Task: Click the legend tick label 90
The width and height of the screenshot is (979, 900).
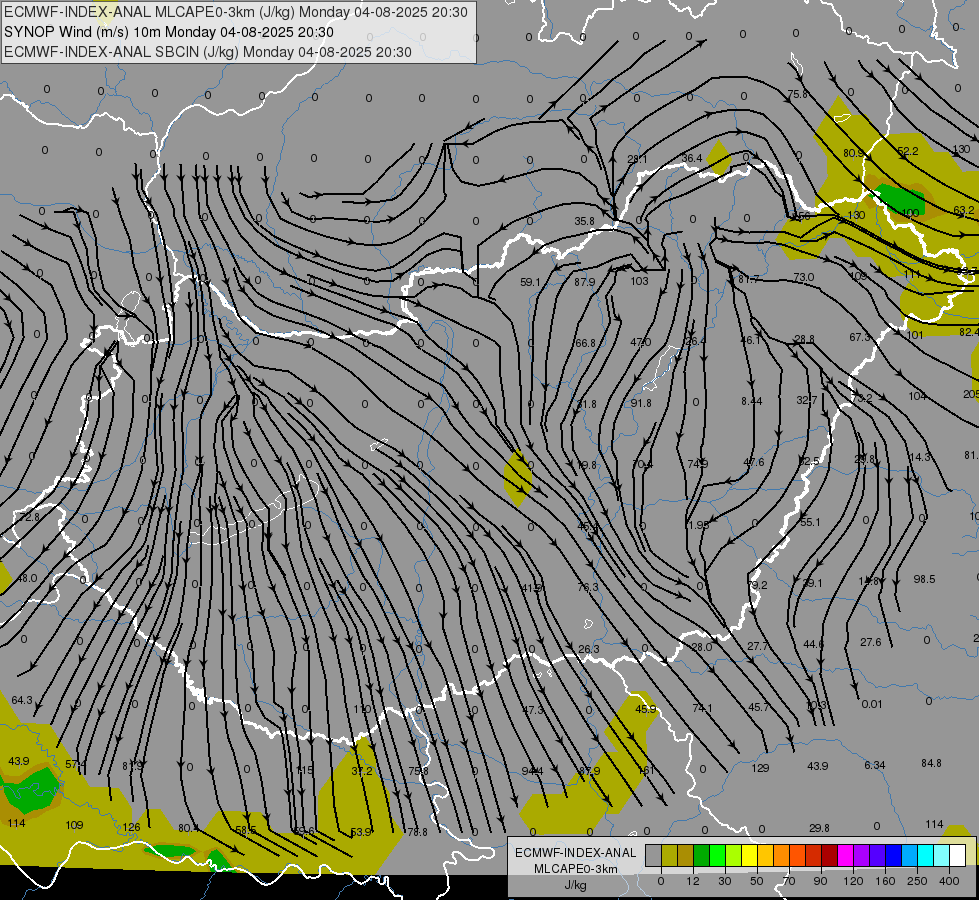Action: tap(821, 881)
